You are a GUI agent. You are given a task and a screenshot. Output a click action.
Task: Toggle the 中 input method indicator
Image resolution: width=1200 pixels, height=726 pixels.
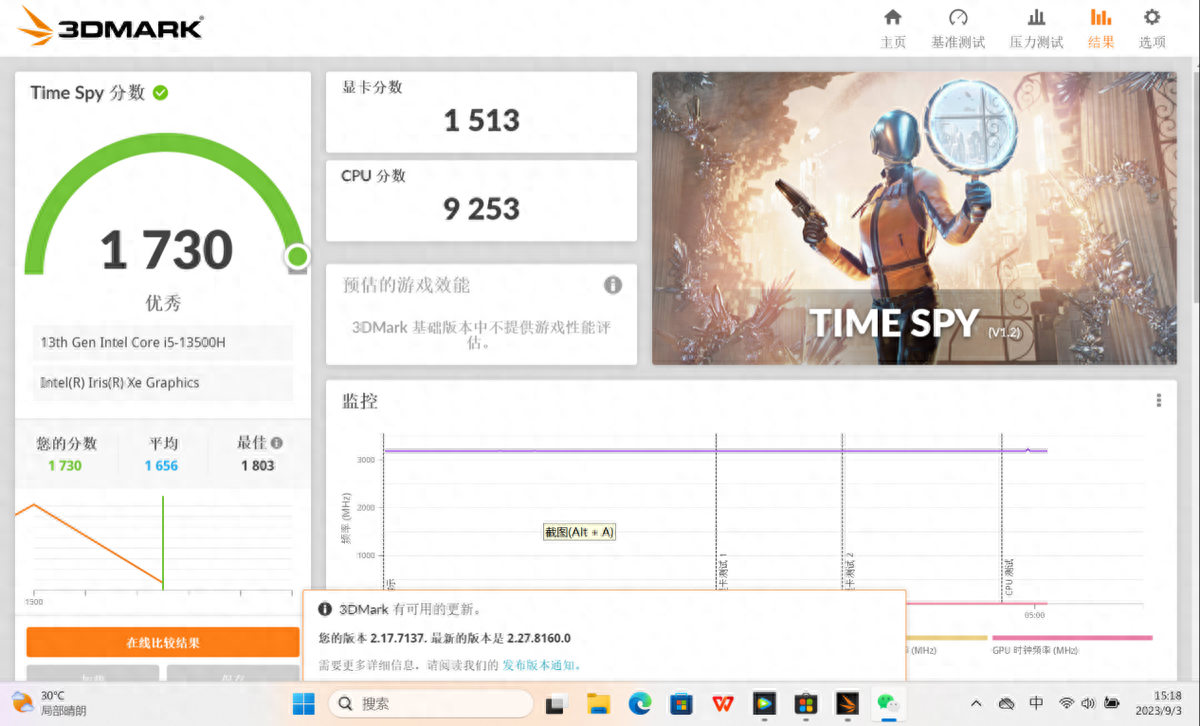[1037, 703]
